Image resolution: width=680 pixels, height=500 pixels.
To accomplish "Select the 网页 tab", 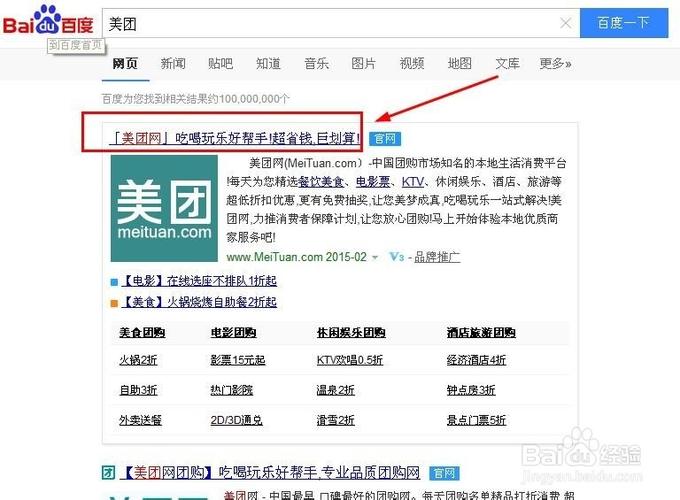I will point(125,64).
